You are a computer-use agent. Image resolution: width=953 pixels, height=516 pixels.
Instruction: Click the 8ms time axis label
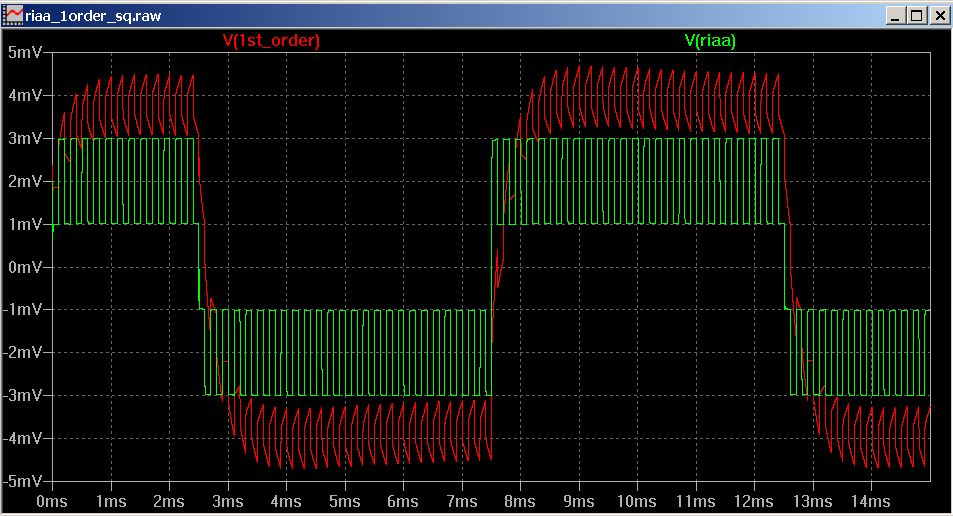click(x=520, y=501)
